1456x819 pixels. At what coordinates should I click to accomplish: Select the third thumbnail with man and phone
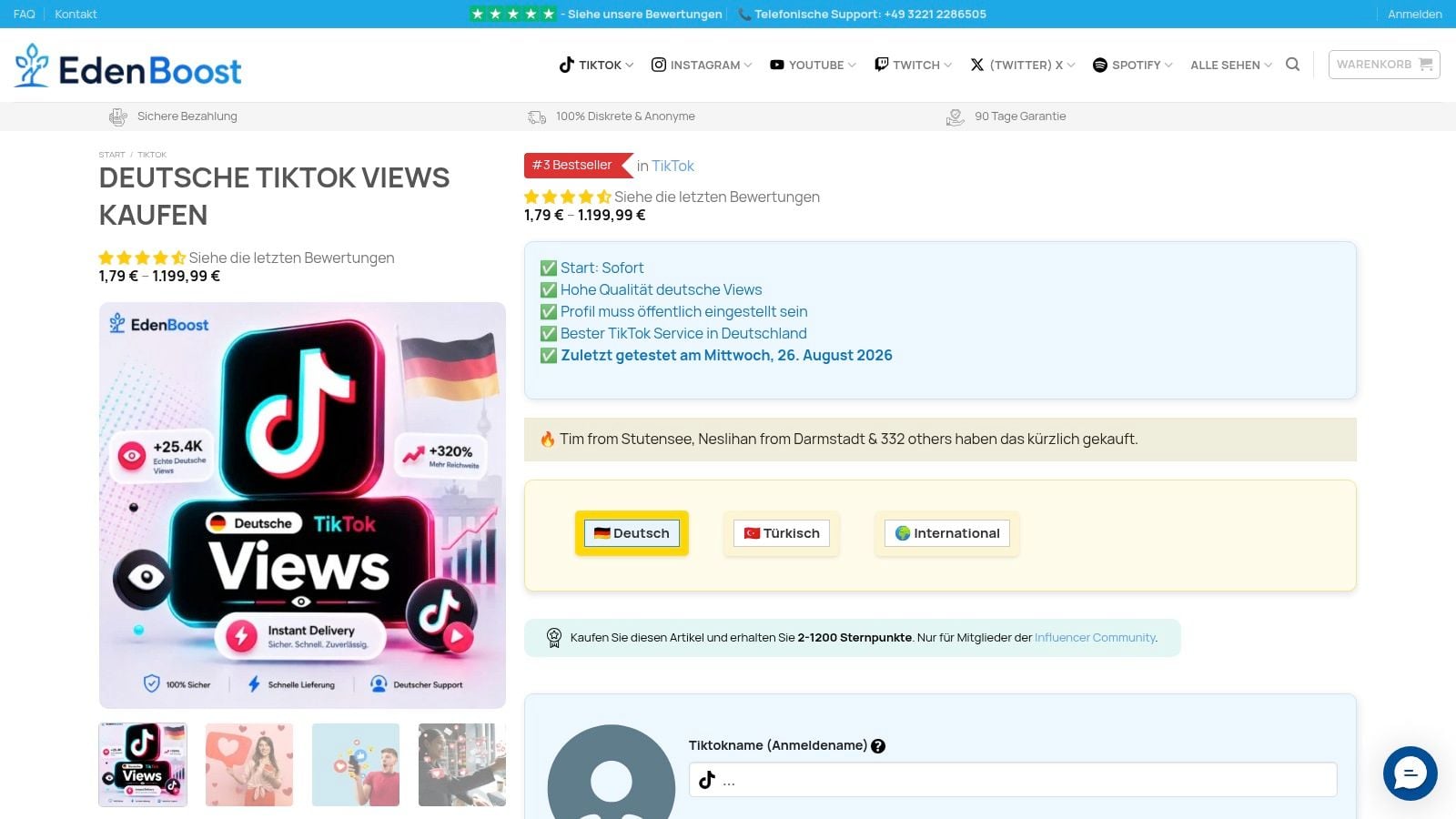[356, 764]
